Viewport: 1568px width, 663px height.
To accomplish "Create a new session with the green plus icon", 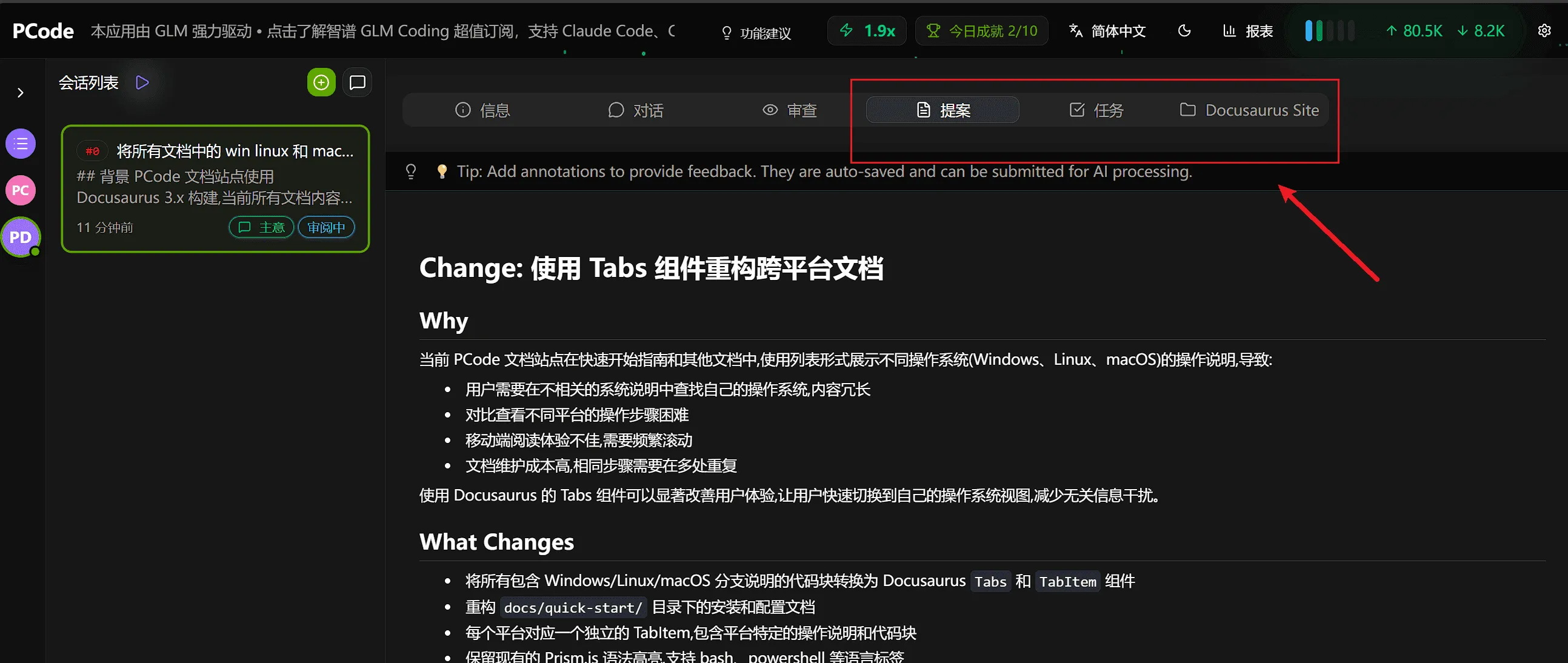I will click(321, 82).
